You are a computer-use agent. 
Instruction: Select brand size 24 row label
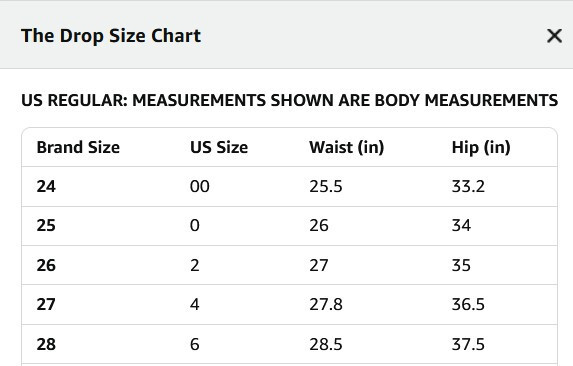click(x=46, y=186)
